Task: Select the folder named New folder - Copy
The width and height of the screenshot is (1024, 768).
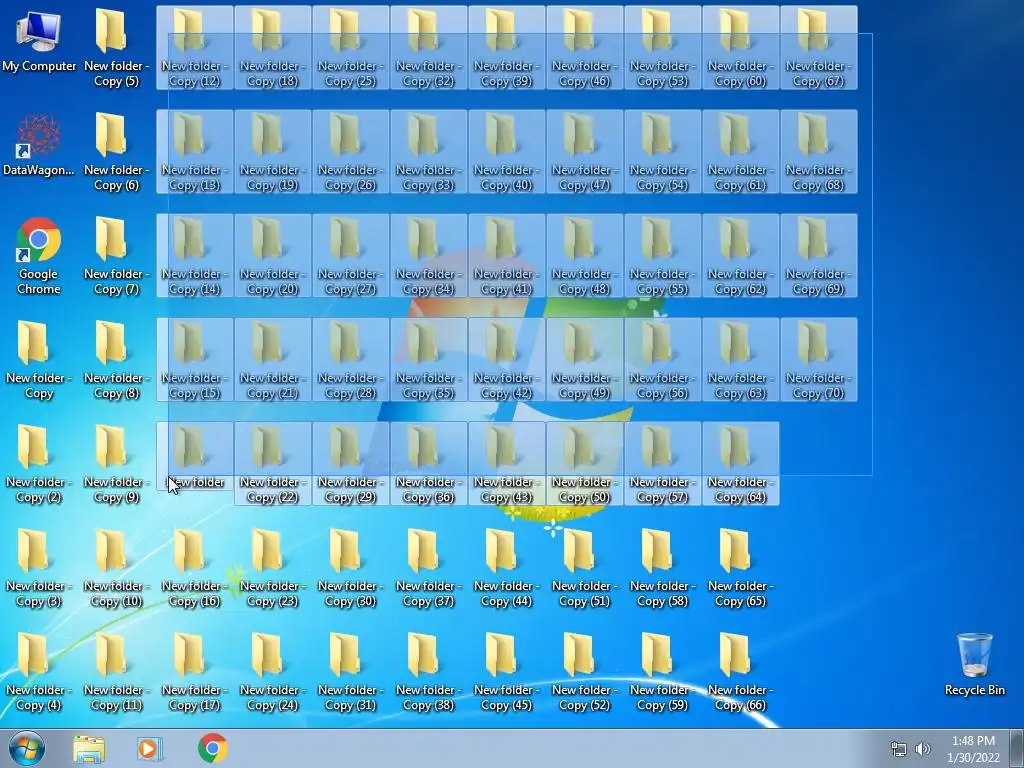Action: (x=39, y=359)
